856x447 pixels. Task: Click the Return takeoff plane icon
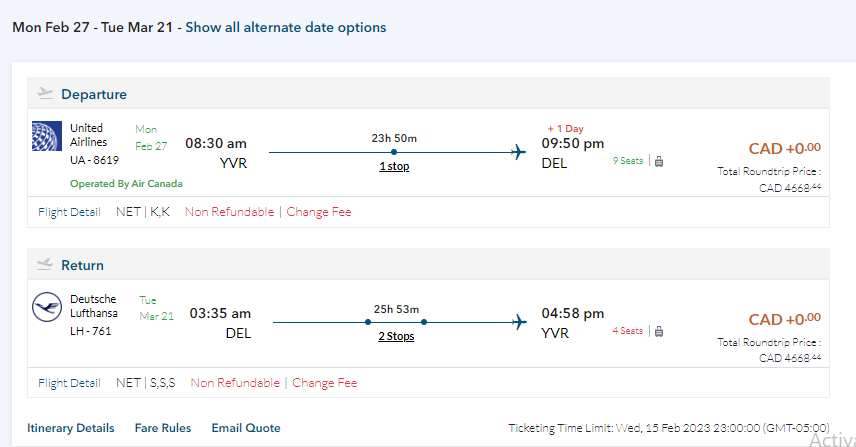(x=45, y=264)
